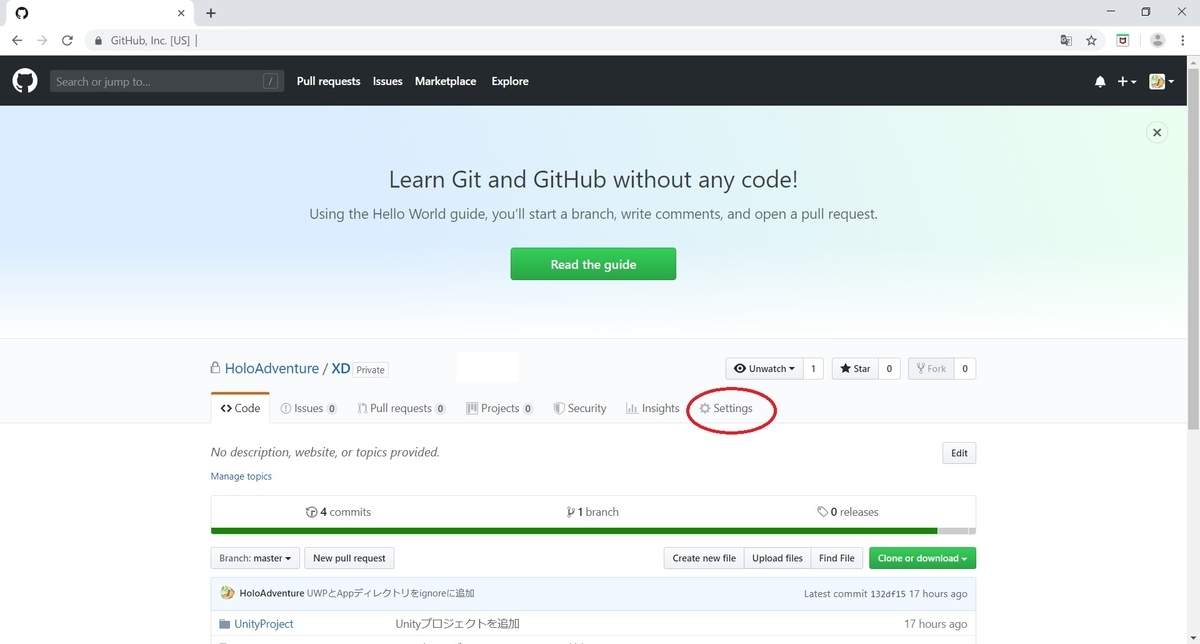View the 1 branch list
1200x644 pixels.
click(x=592, y=512)
